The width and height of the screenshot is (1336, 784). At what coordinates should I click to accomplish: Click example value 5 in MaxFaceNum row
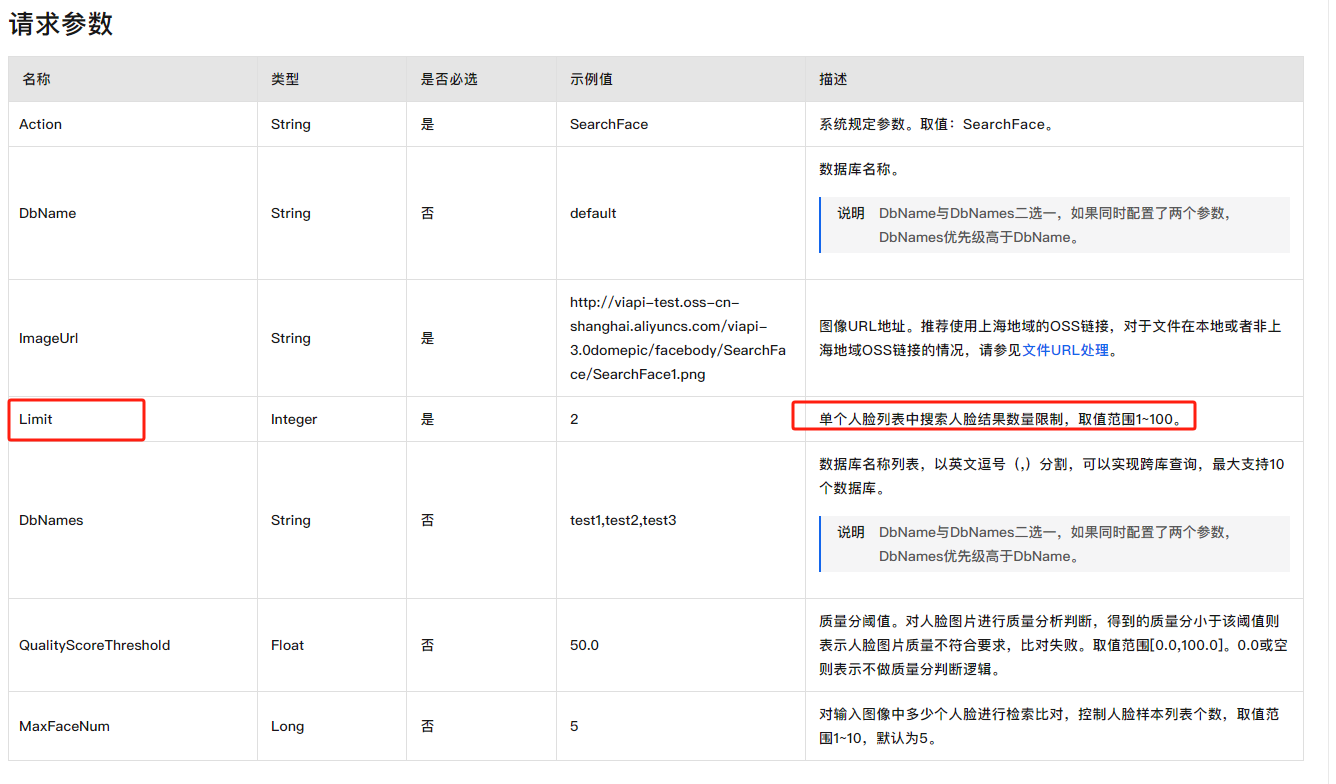click(x=574, y=726)
